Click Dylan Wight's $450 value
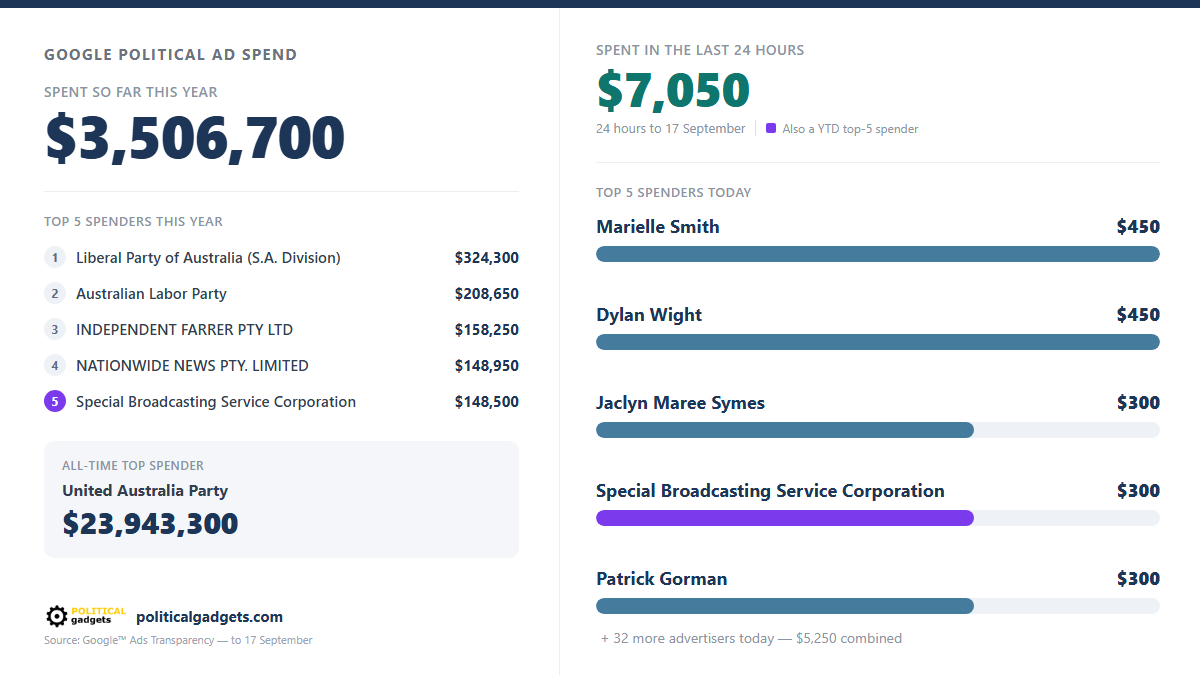1200x675 pixels. coord(1138,315)
